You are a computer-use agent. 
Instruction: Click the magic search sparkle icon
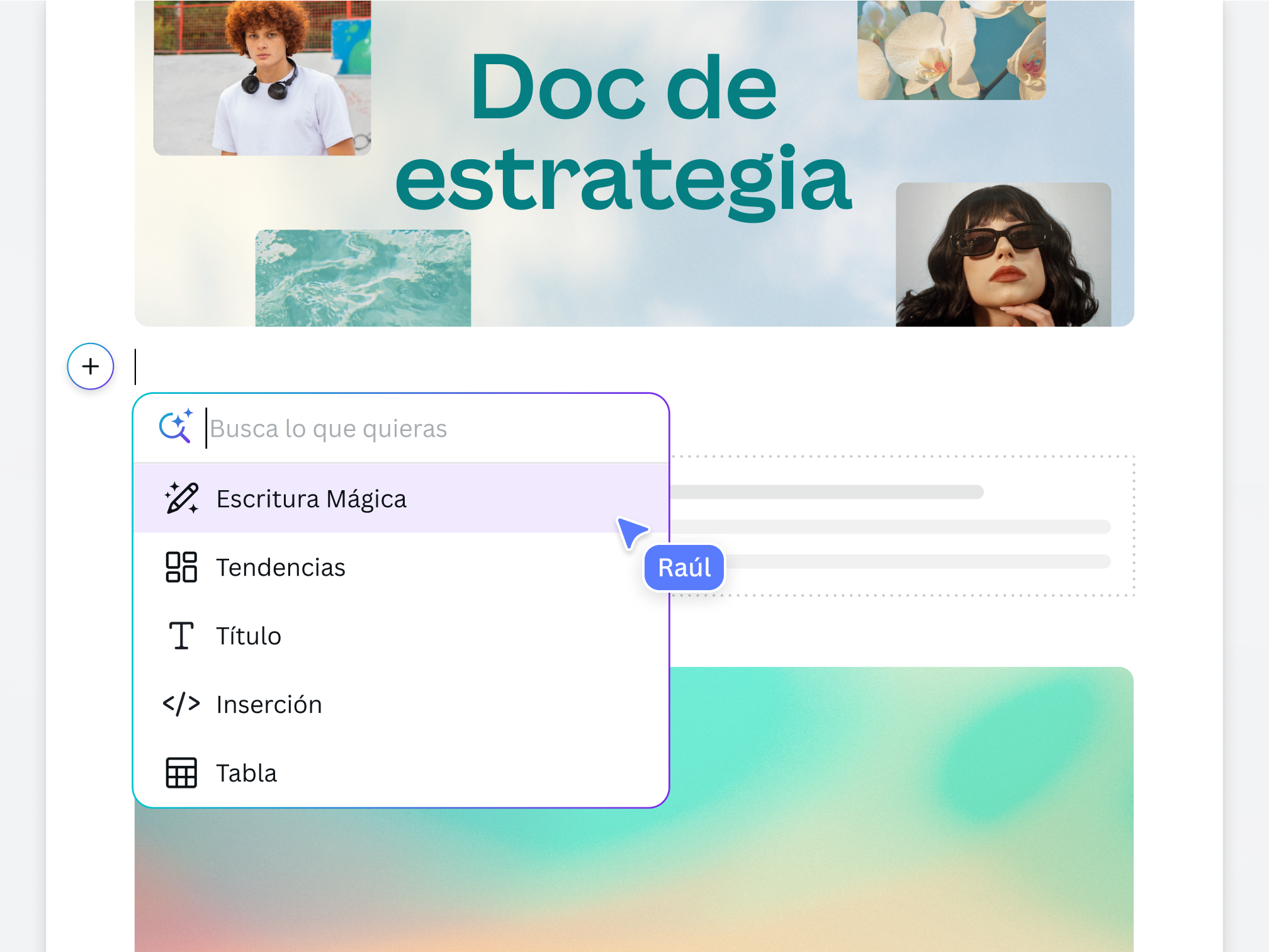point(176,427)
